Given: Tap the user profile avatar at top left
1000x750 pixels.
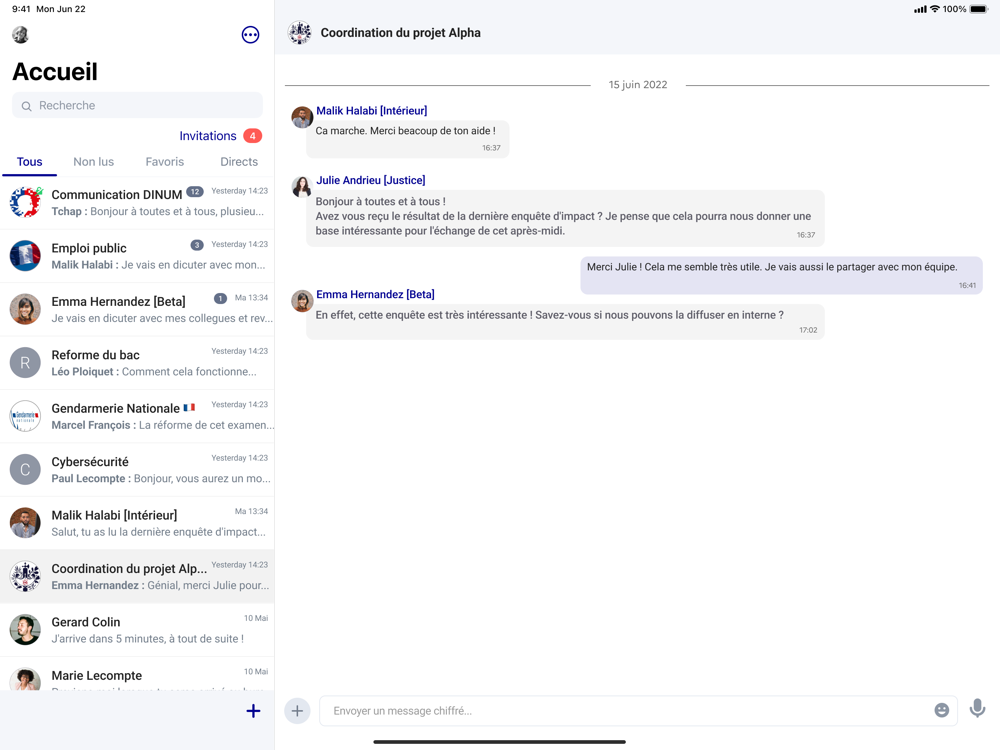Looking at the screenshot, I should pyautogui.click(x=20, y=34).
